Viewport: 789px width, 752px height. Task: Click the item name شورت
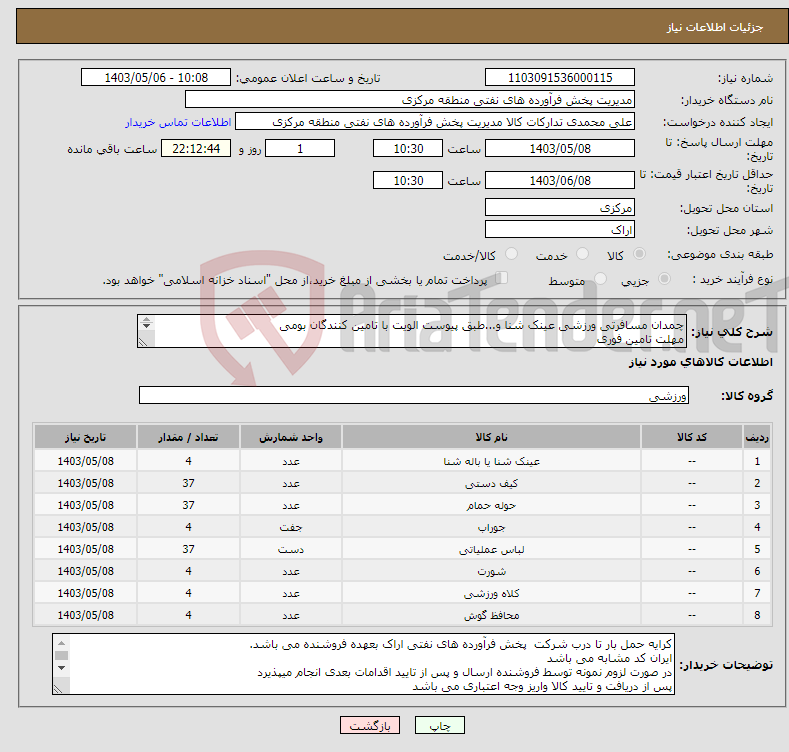491,571
